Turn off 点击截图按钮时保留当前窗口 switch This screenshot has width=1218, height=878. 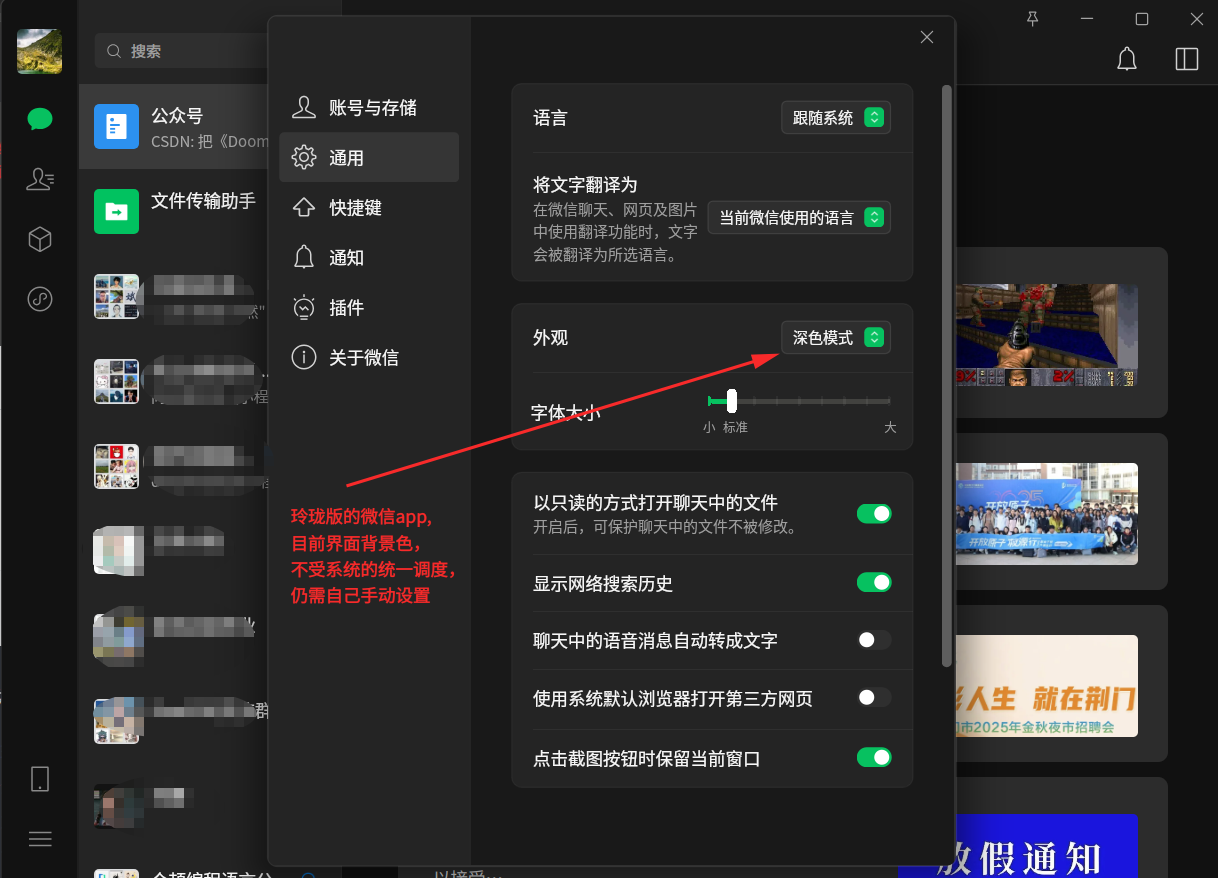pos(874,758)
